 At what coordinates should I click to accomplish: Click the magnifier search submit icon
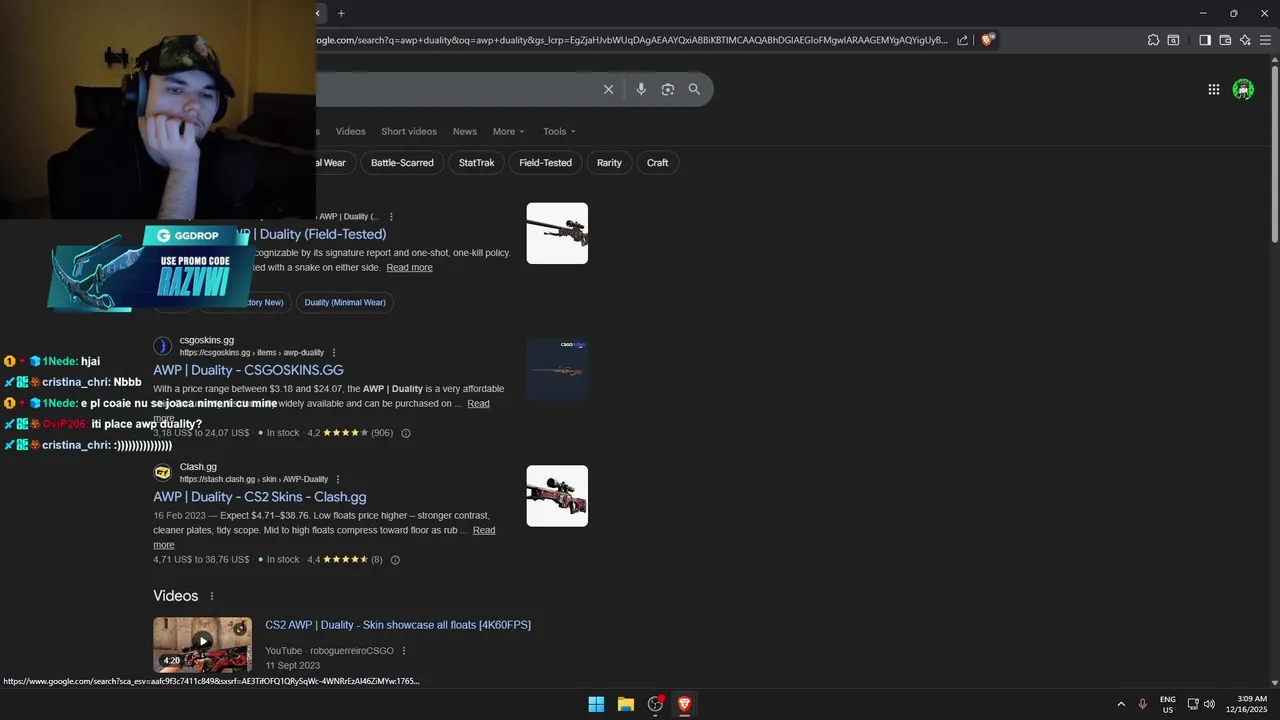tap(694, 89)
